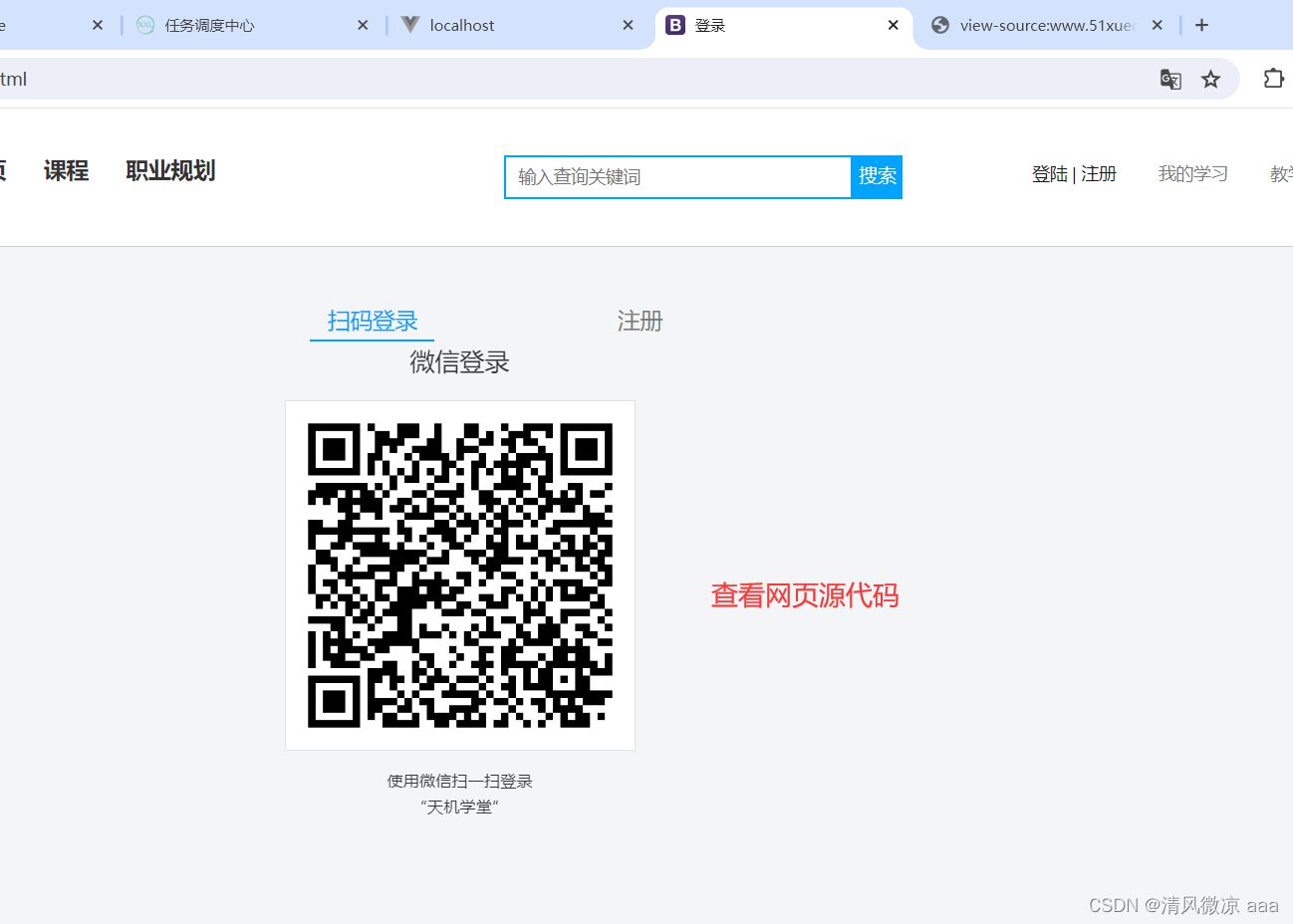Switch to the 注册 tab below header
The height and width of the screenshot is (924, 1293).
coord(640,321)
